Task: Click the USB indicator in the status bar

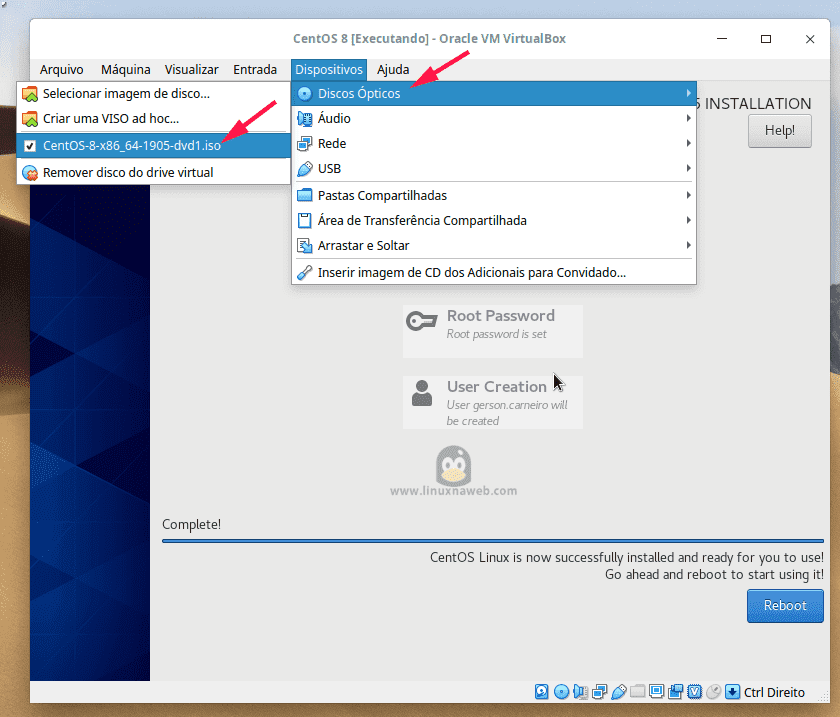Action: 618,692
